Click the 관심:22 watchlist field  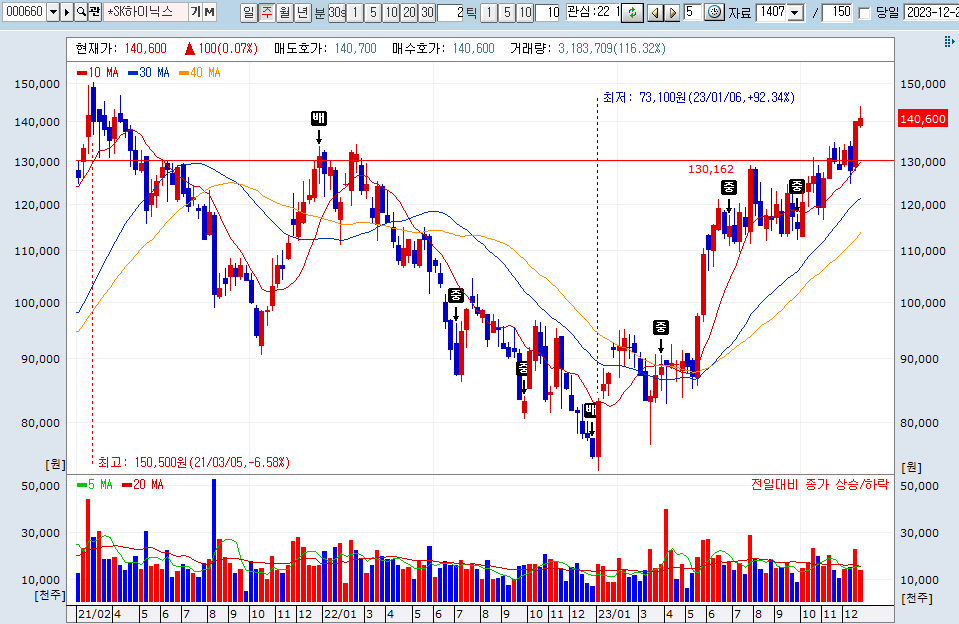pos(593,12)
